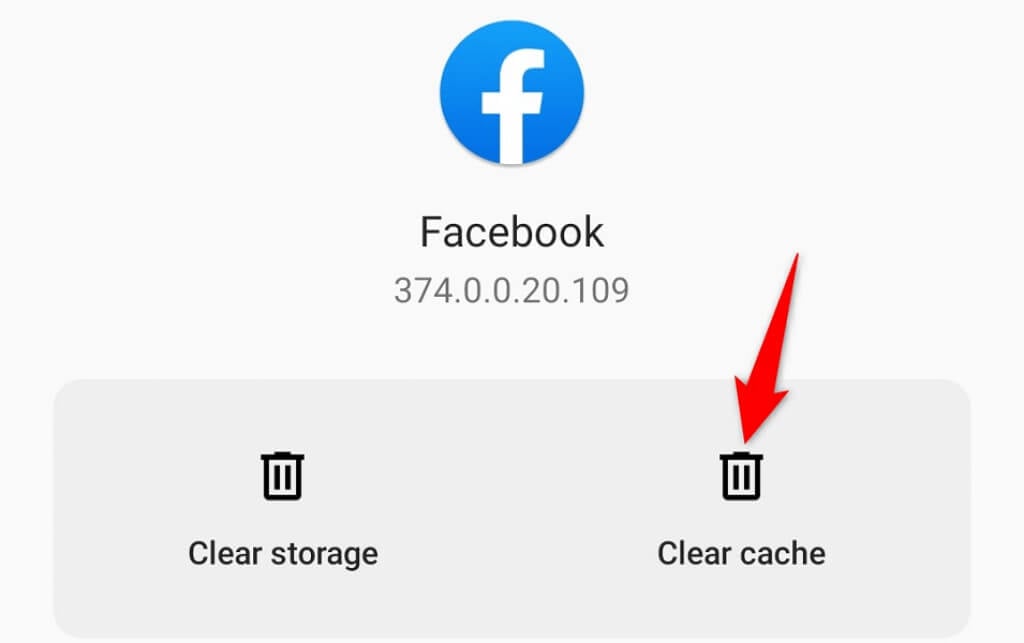This screenshot has height=643, width=1024.
Task: Tap the lid of the Clear storage trash icon
Action: pyautogui.click(x=283, y=456)
